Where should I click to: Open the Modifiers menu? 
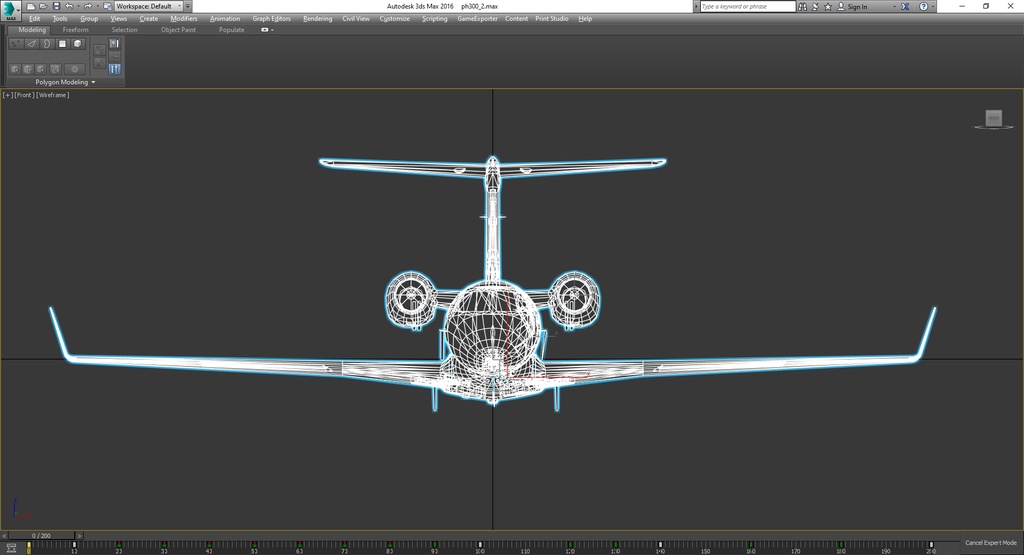(183, 19)
